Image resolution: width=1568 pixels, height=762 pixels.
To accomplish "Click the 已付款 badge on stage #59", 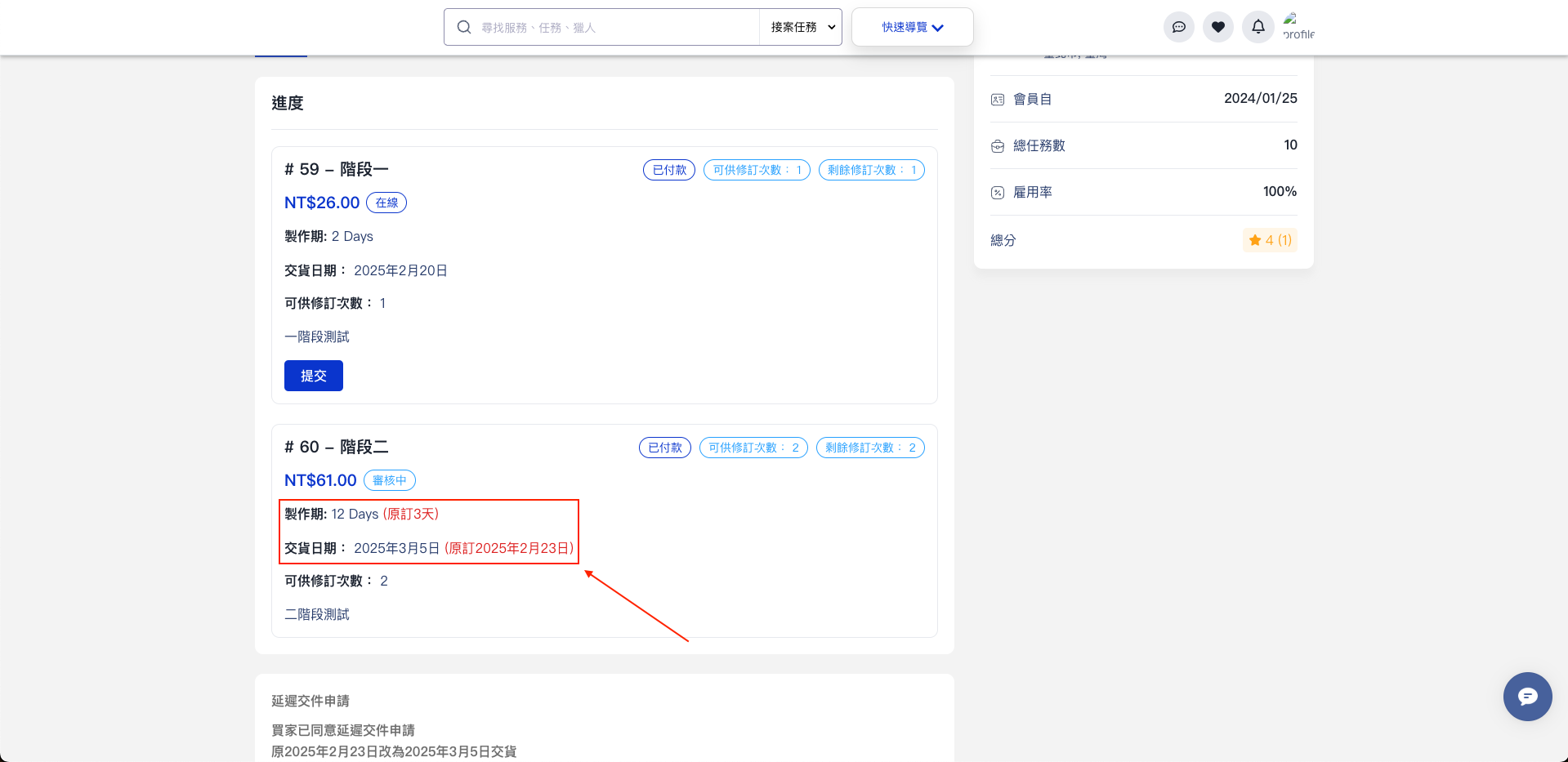I will point(668,169).
